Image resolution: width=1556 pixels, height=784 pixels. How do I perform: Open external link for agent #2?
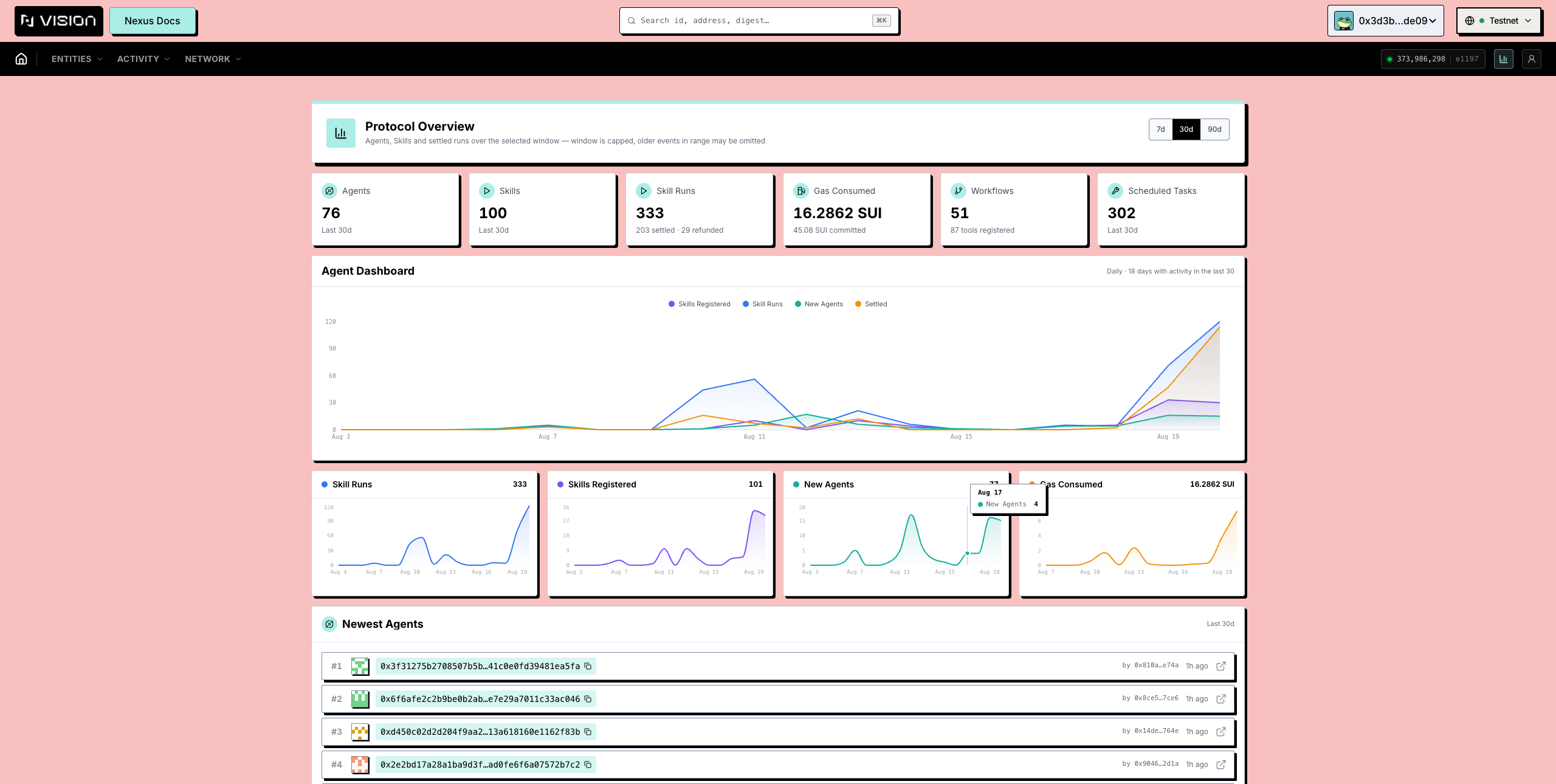[x=1220, y=699]
